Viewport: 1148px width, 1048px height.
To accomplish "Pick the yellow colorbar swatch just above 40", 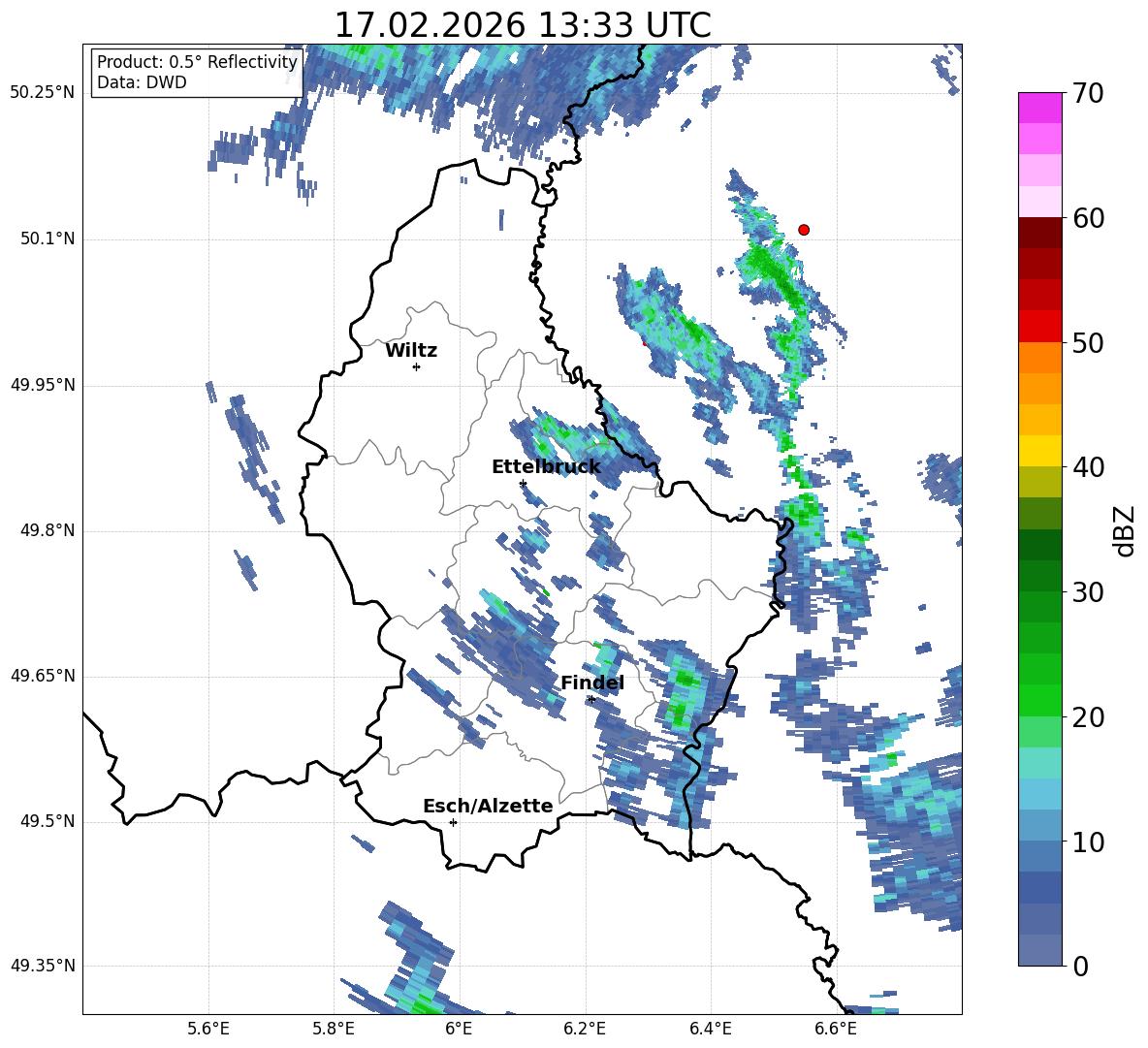I will [x=1039, y=451].
